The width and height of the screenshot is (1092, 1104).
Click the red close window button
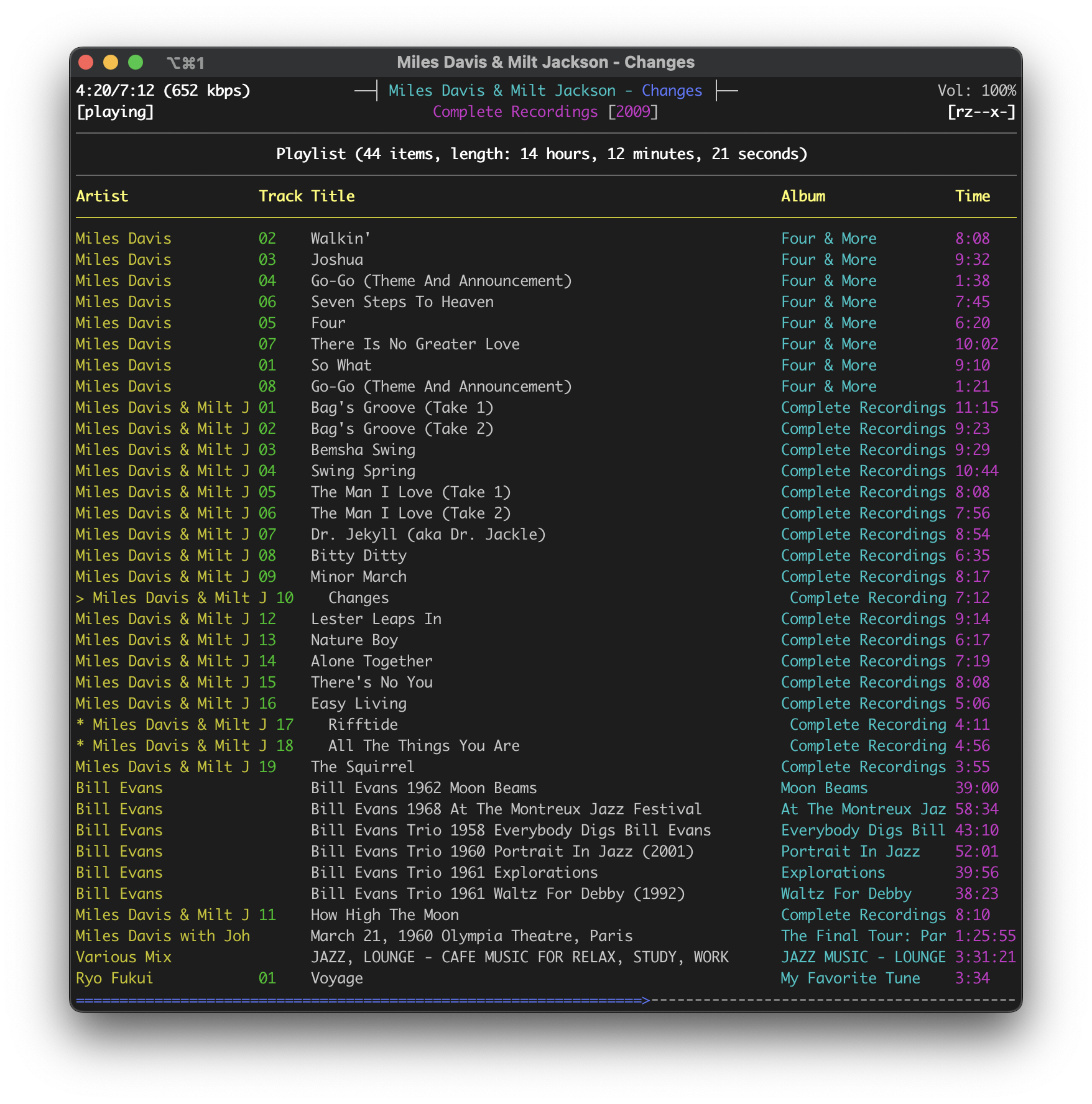coord(86,62)
